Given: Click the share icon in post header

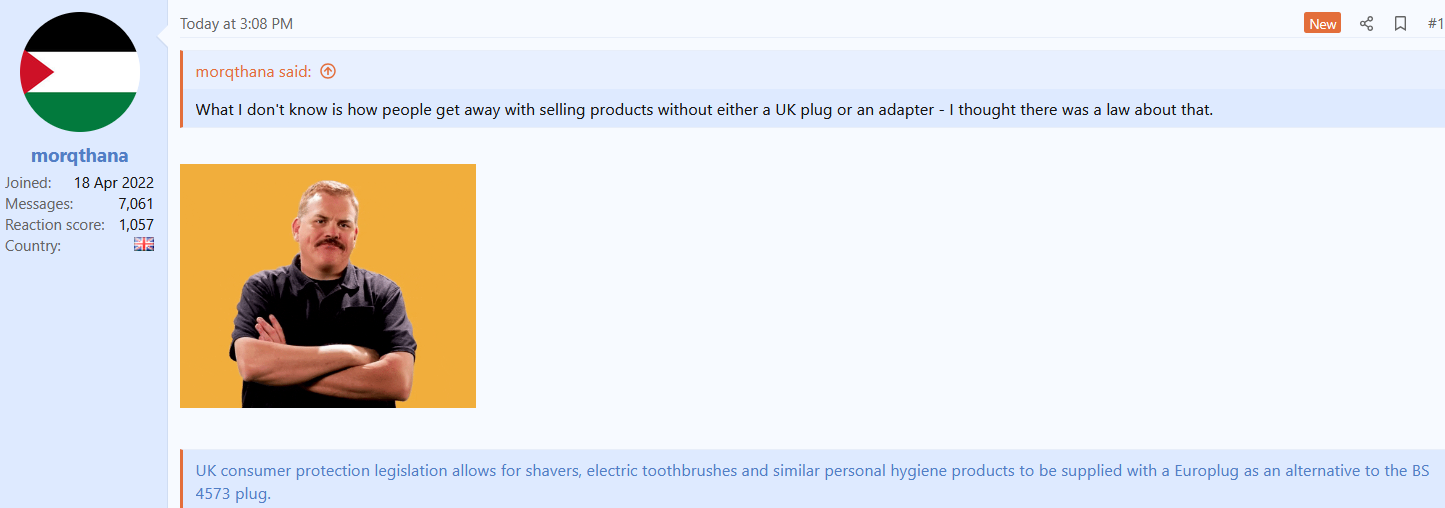Looking at the screenshot, I should coord(1366,24).
